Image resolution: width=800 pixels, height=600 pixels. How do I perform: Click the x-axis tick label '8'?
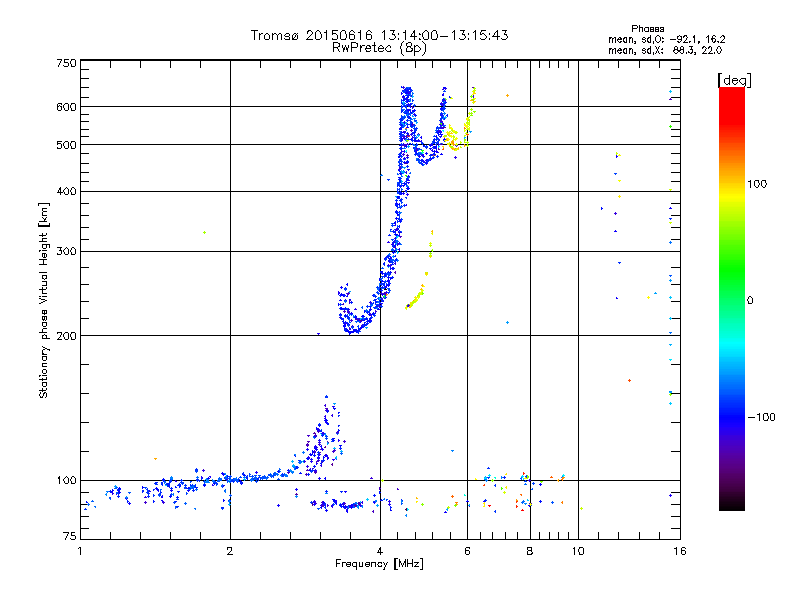530,551
